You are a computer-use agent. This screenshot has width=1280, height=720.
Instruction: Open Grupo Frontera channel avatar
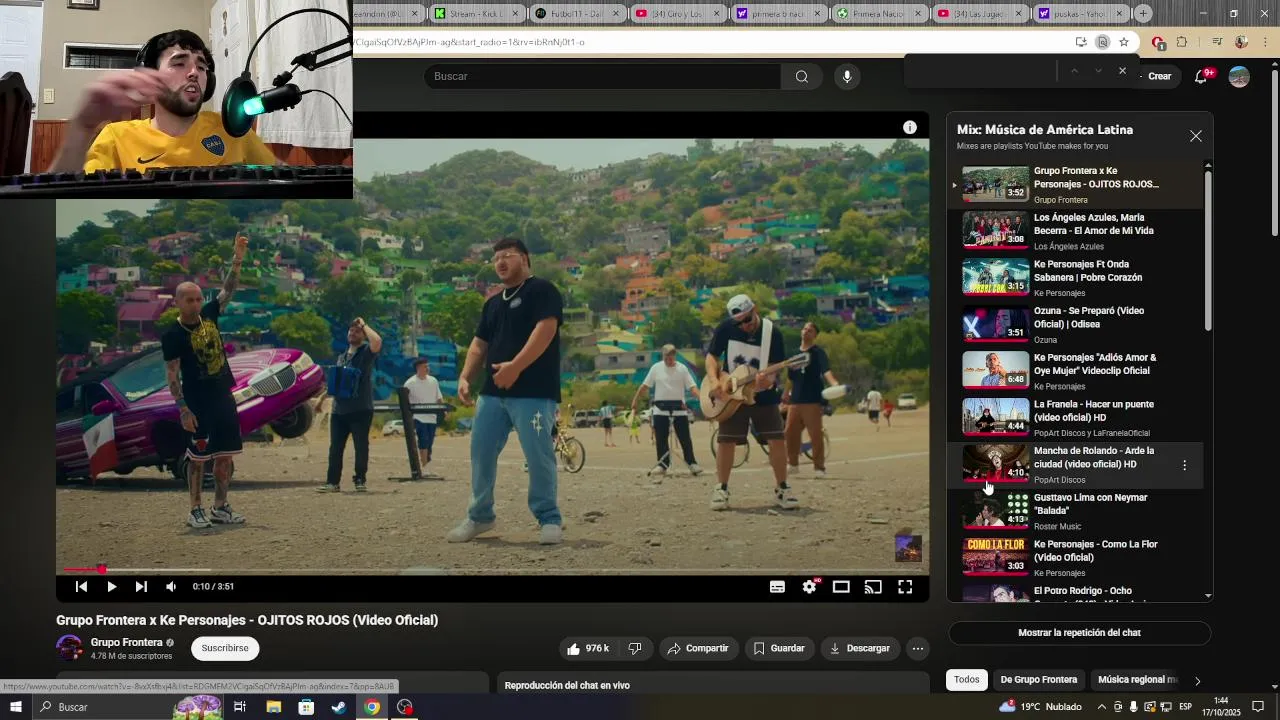(69, 648)
